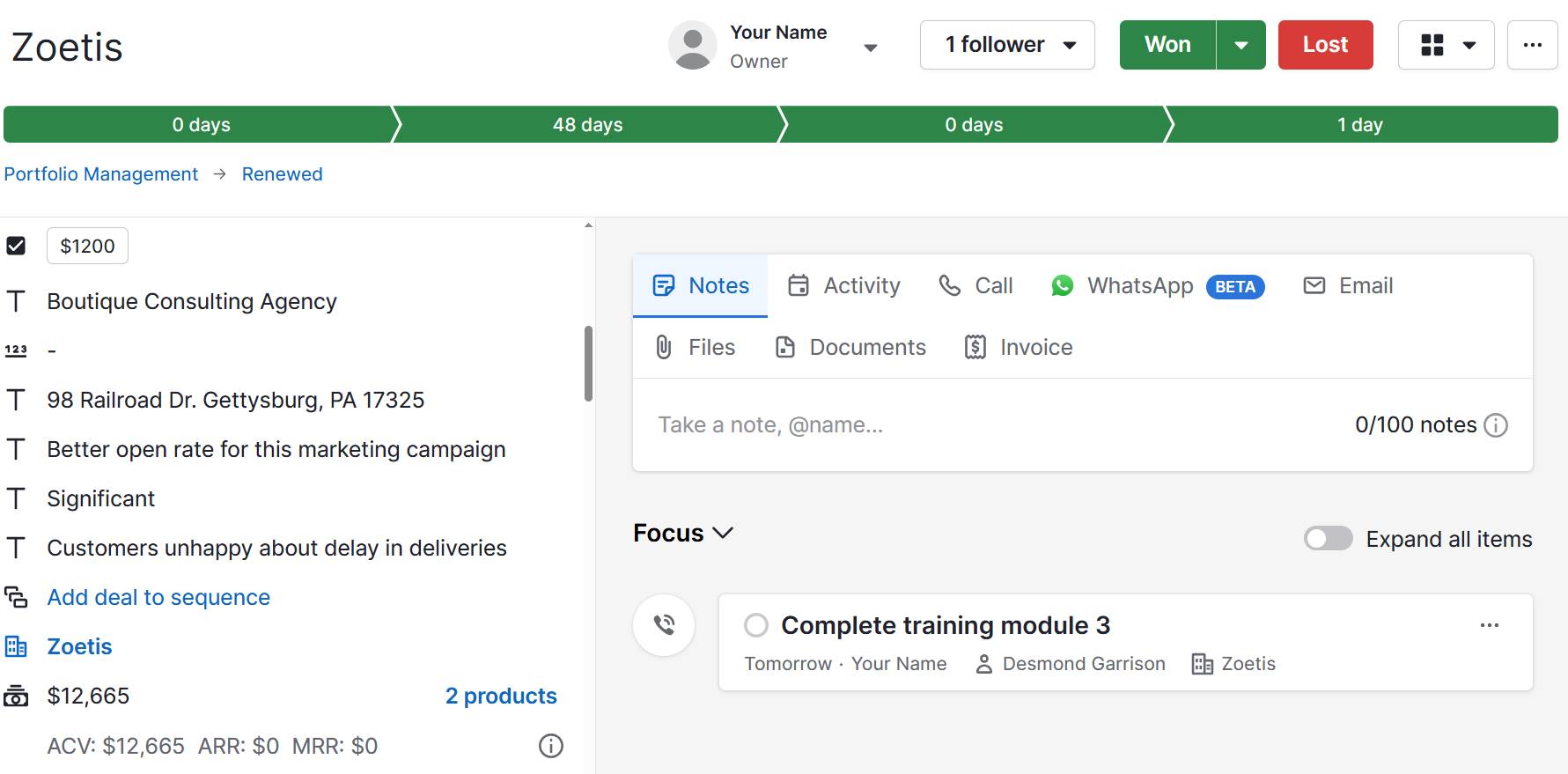The image size is (1568, 774).
Task: Click the WhatsApp logo icon
Action: [x=1063, y=285]
